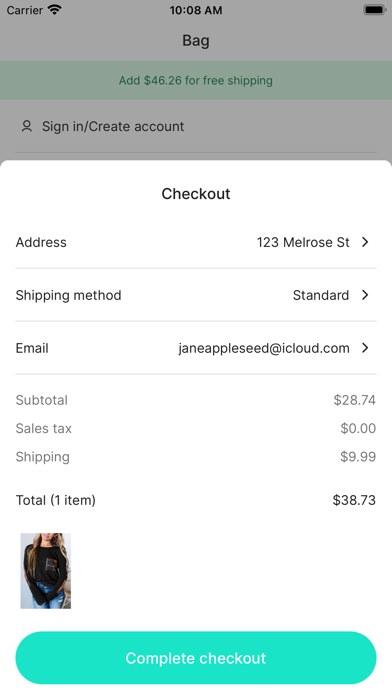Tap the battery indicator icon
This screenshot has height=696, width=392.
tap(374, 10)
